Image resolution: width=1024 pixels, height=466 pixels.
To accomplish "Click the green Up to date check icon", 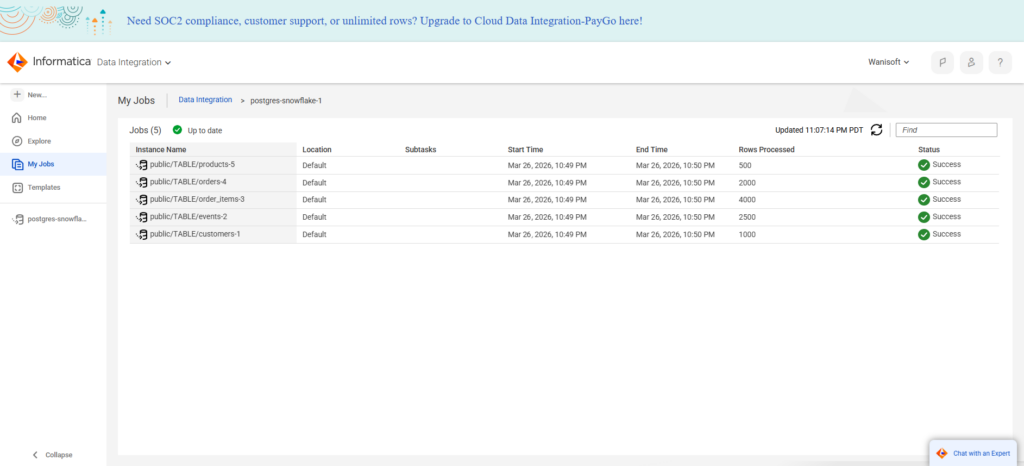I will (x=178, y=130).
